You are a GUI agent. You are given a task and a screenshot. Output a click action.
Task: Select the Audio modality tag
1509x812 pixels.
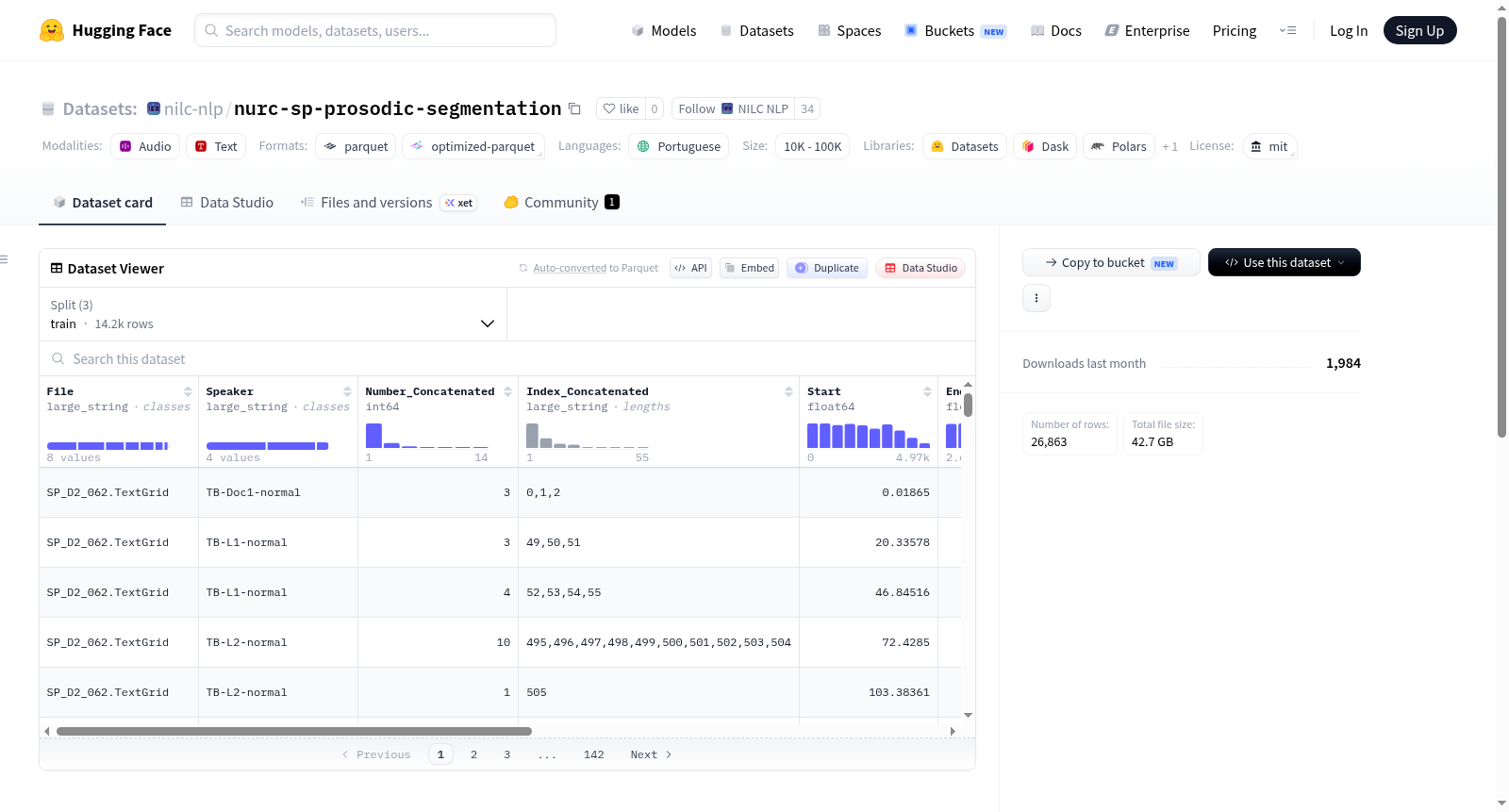point(145,146)
